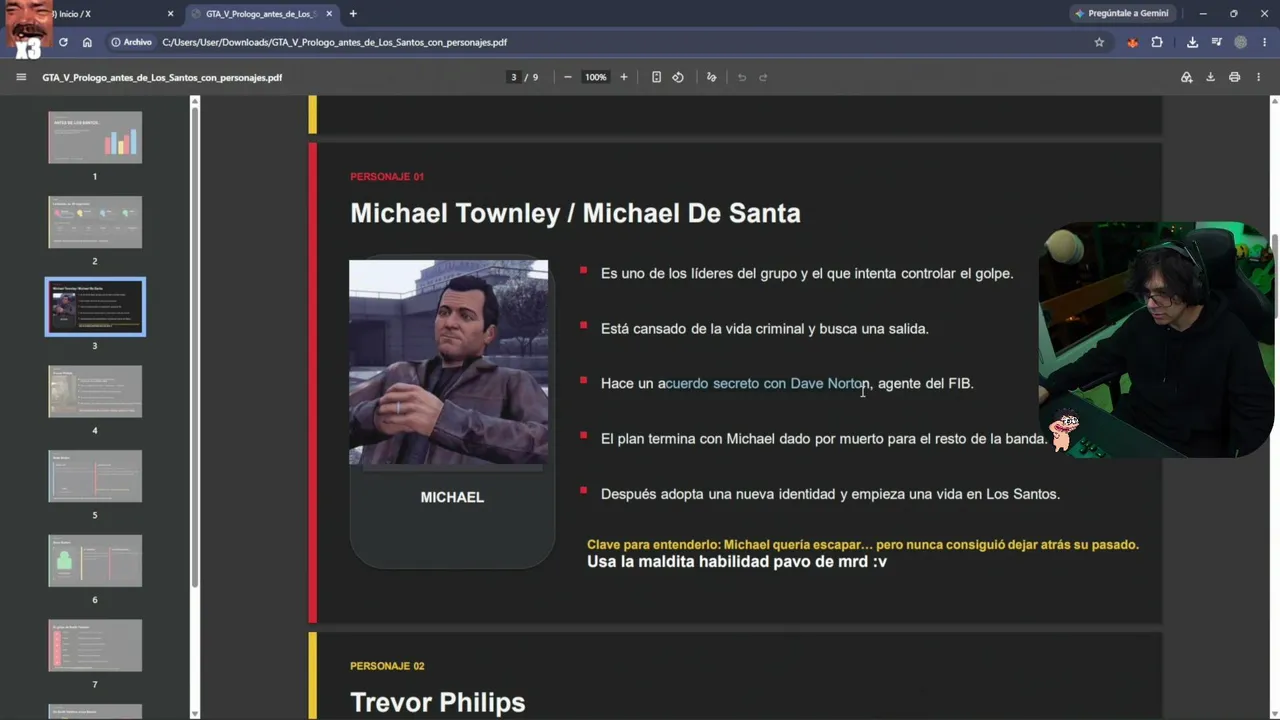This screenshot has width=1280, height=720.
Task: Click the Pregúntale a Gemini button
Action: tap(1120, 13)
